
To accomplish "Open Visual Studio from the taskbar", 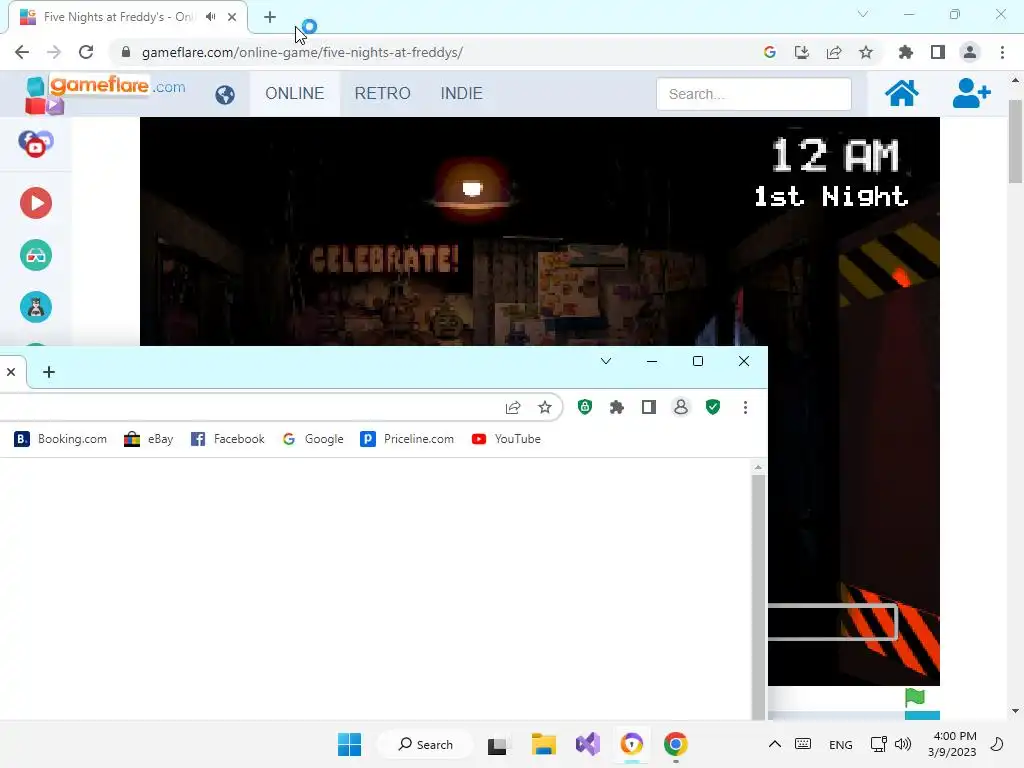I will (588, 744).
